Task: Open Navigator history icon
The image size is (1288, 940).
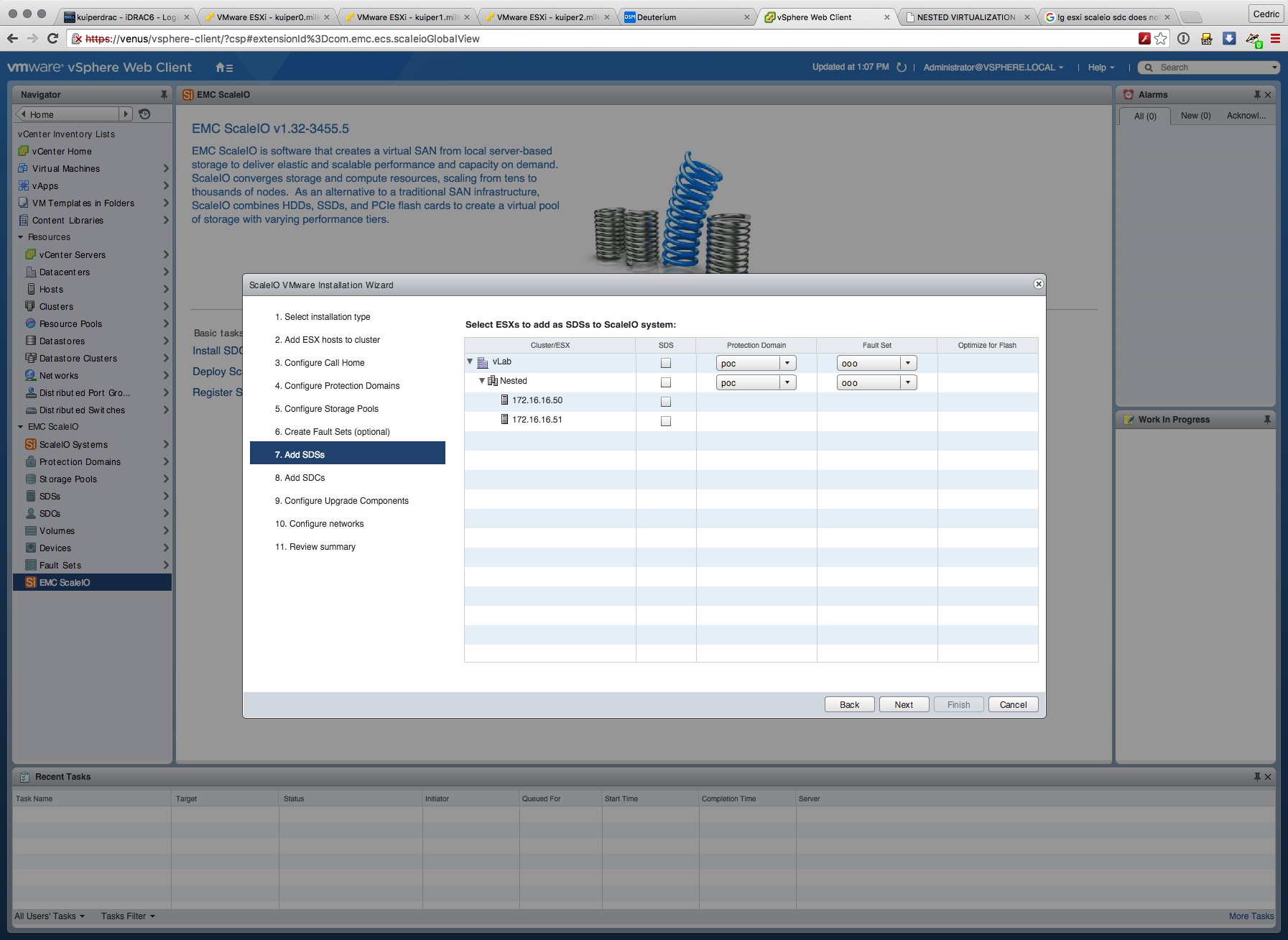Action: (x=144, y=114)
